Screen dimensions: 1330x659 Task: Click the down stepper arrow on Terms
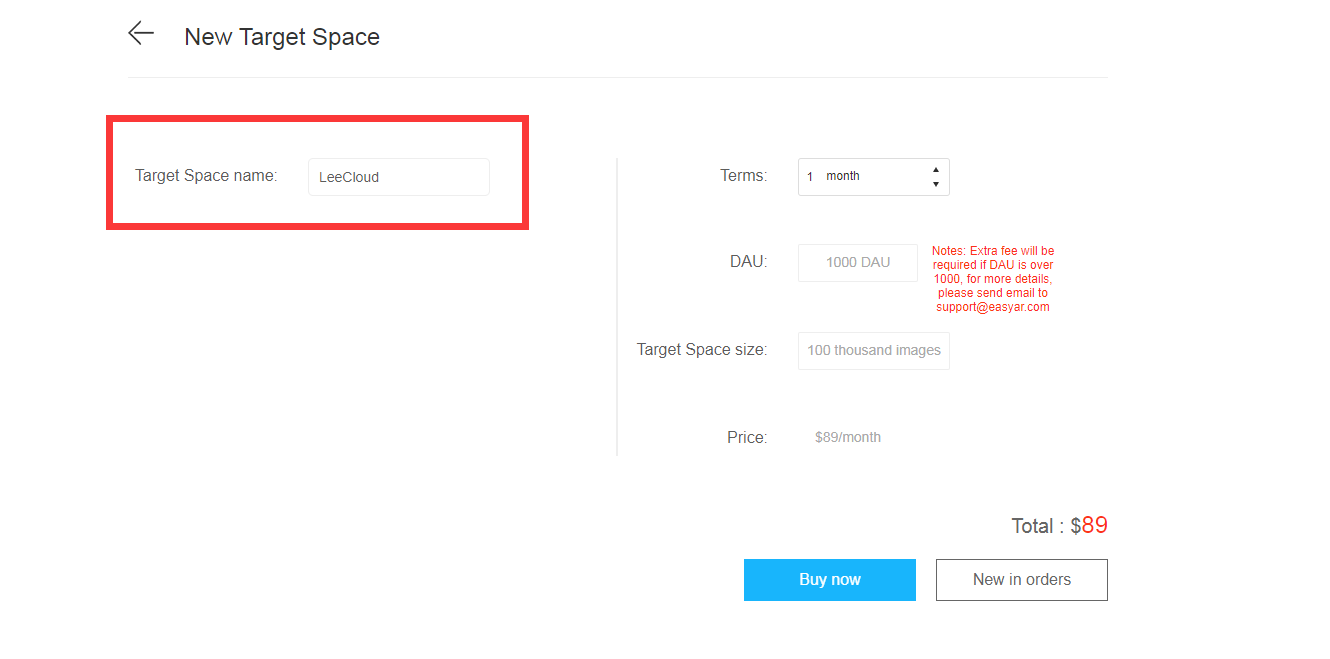tap(935, 183)
